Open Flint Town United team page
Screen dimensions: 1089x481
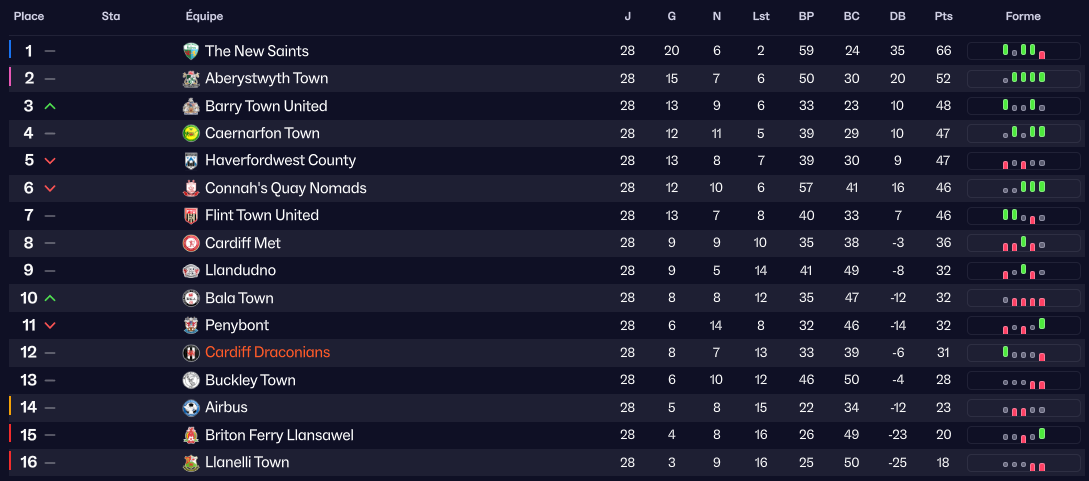tap(261, 215)
